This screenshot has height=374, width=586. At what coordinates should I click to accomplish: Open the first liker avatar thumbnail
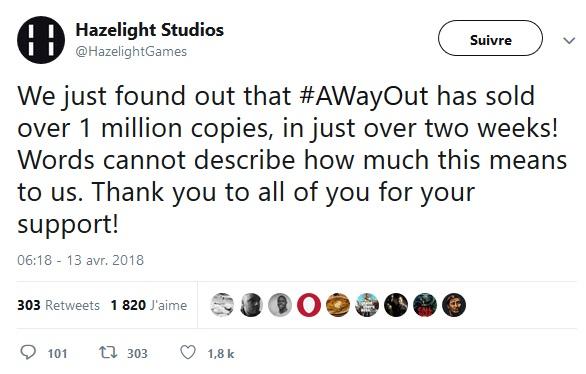click(222, 305)
